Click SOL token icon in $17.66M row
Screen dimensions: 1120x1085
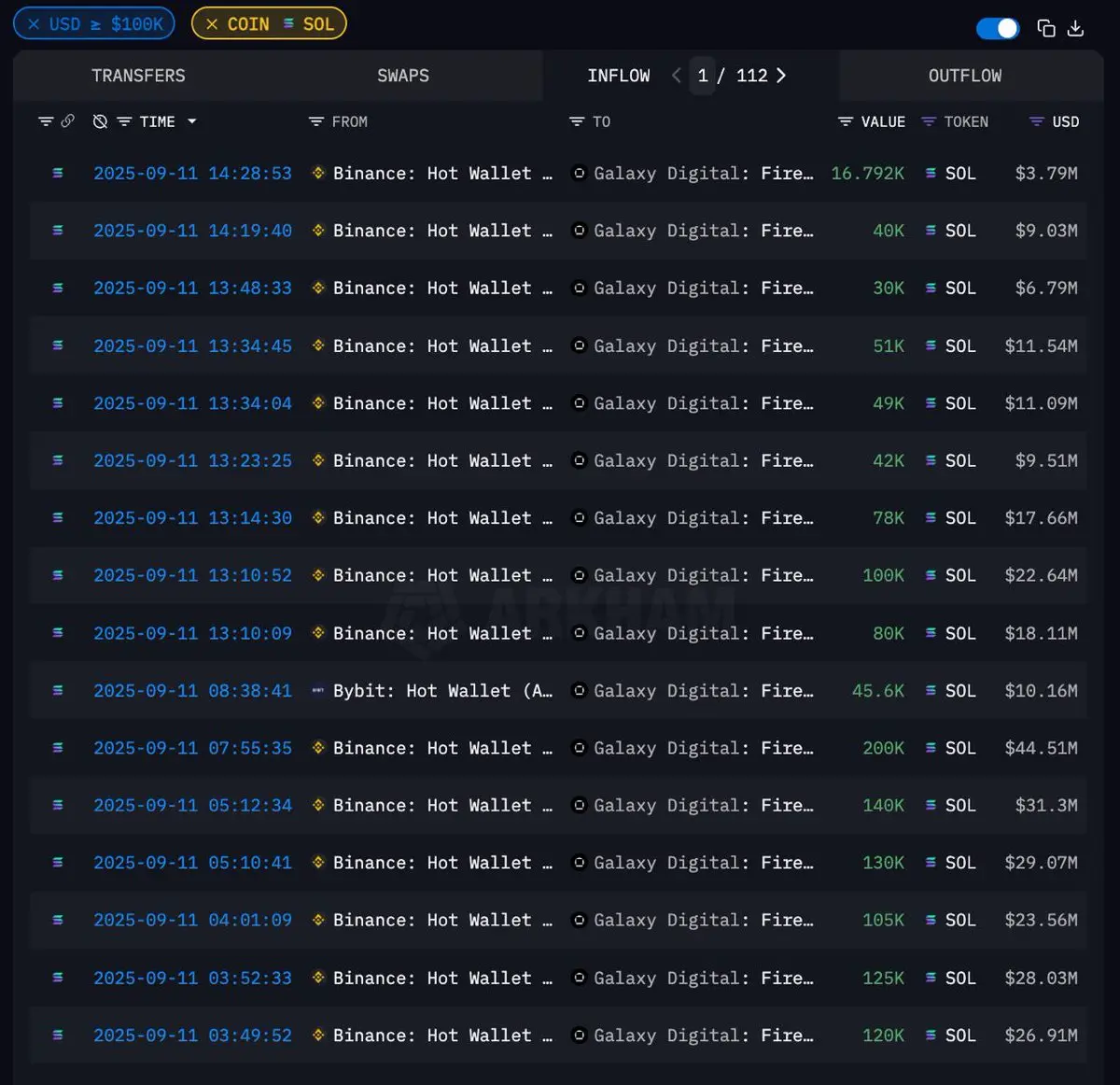(x=931, y=518)
